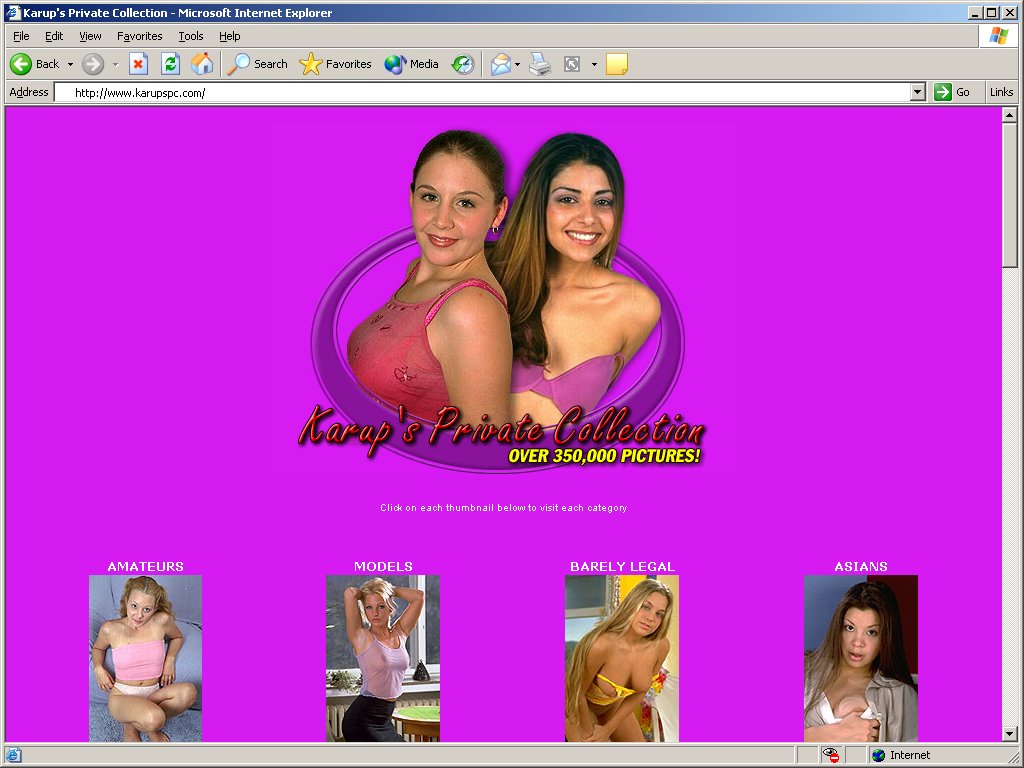This screenshot has width=1024, height=768.
Task: Click the Forward navigation arrow
Action: coord(93,64)
